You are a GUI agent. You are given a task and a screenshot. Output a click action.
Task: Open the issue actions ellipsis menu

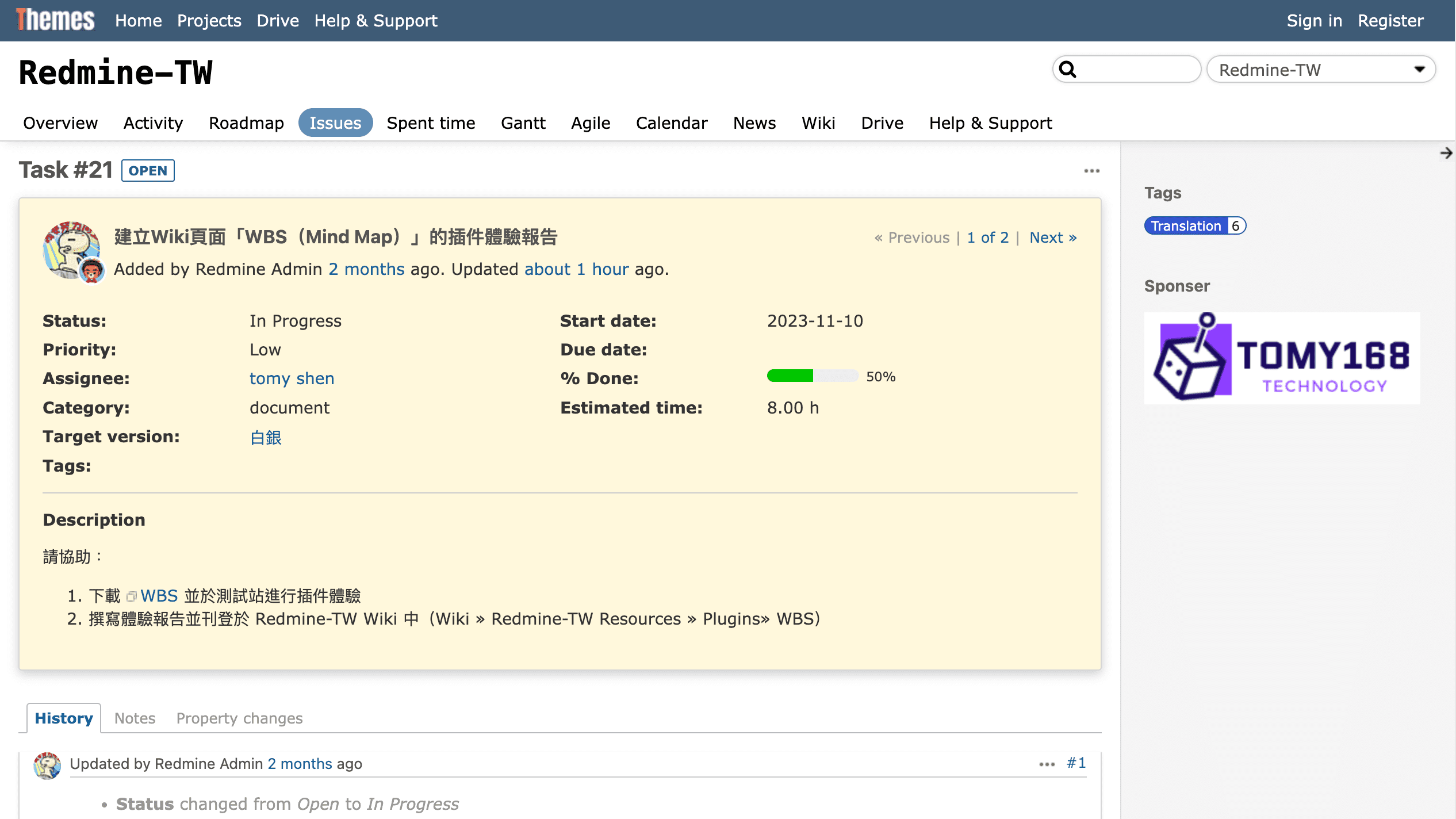pyautogui.click(x=1091, y=171)
